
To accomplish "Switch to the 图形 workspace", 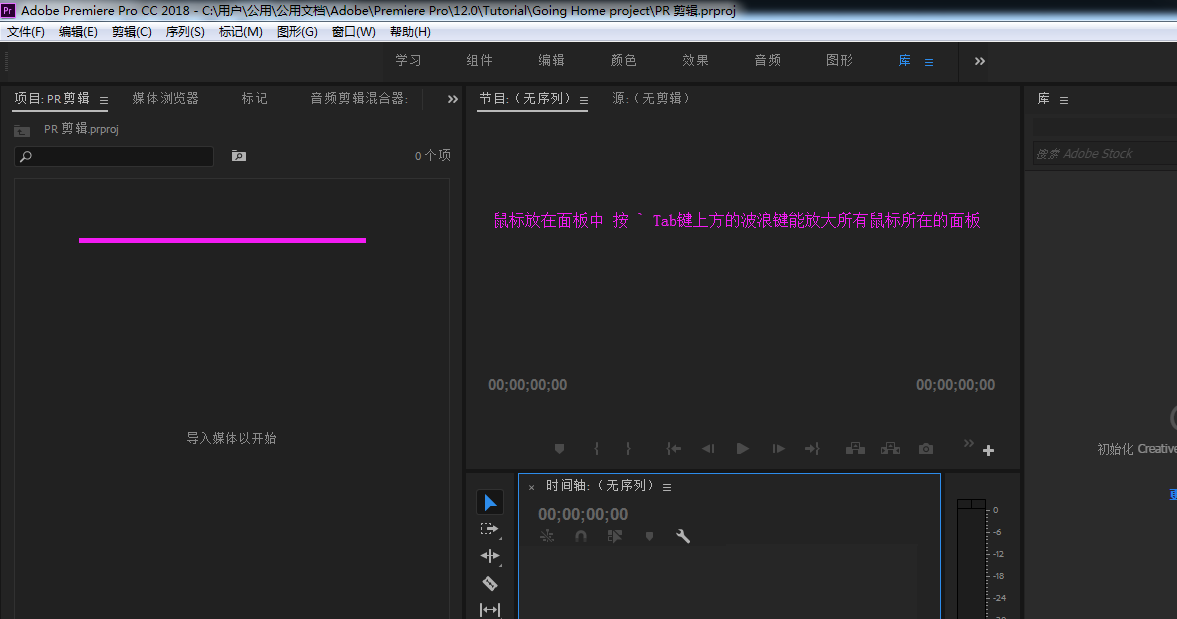I will click(x=840, y=61).
